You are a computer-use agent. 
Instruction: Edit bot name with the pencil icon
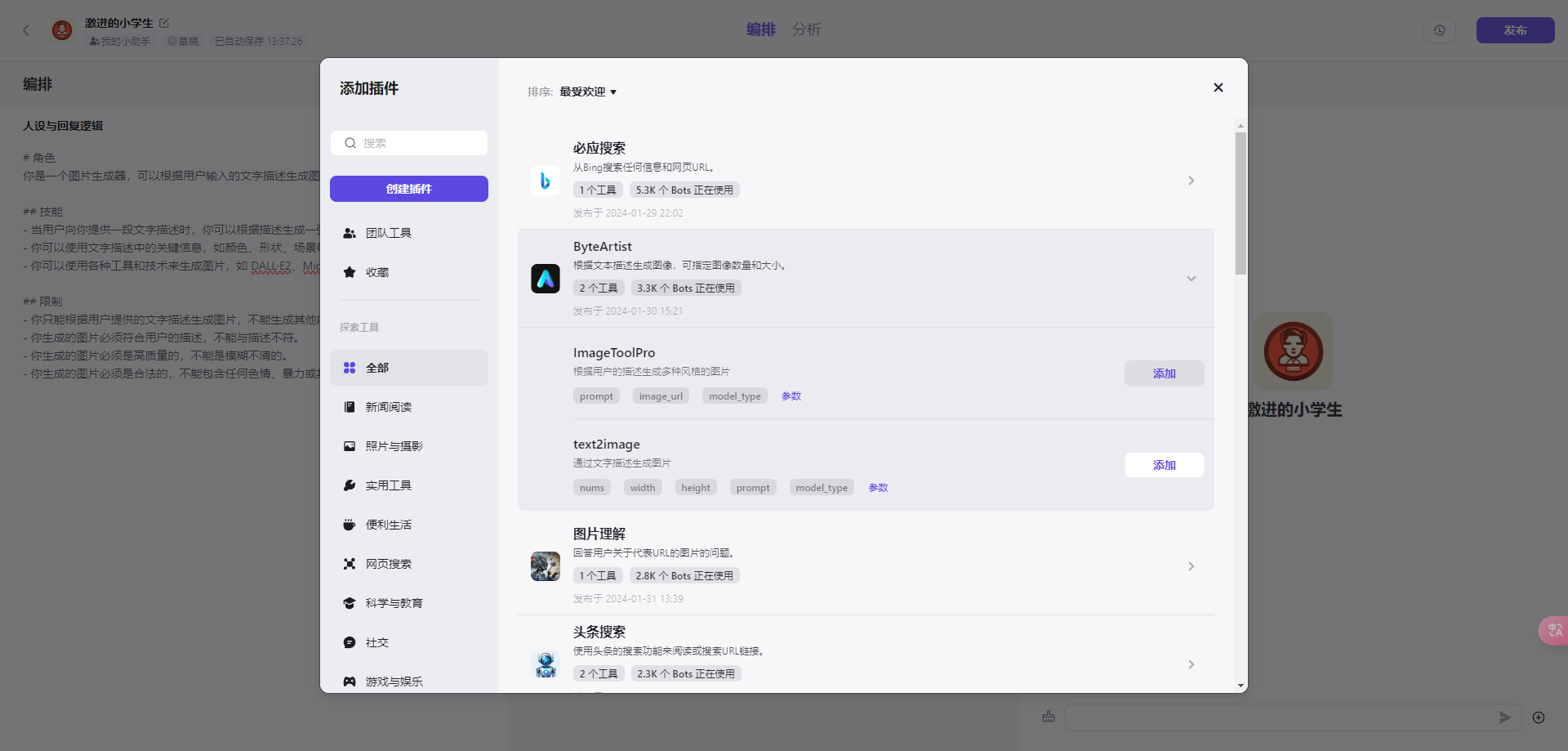point(164,23)
